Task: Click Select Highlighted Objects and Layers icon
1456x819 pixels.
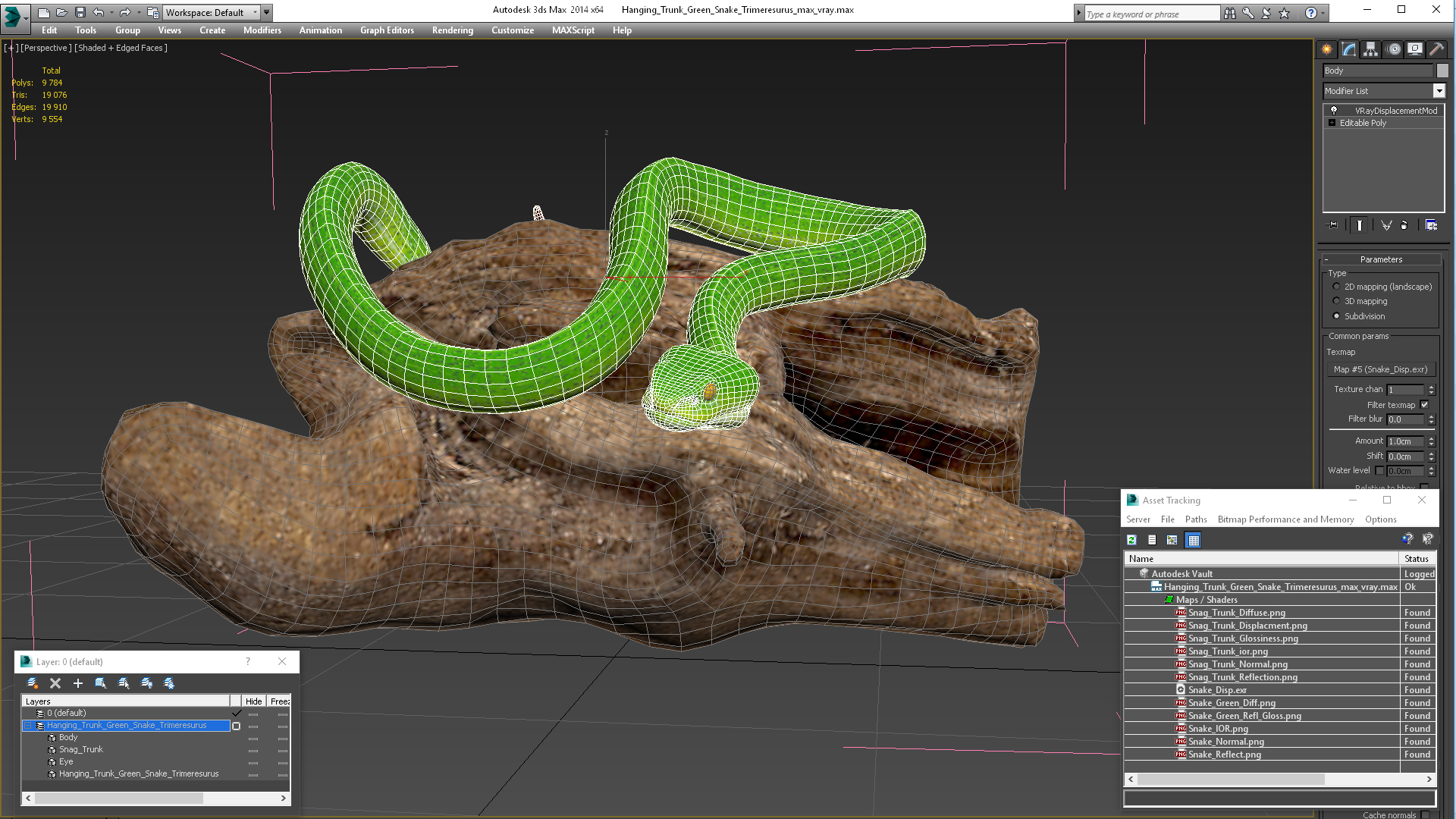Action: (100, 683)
